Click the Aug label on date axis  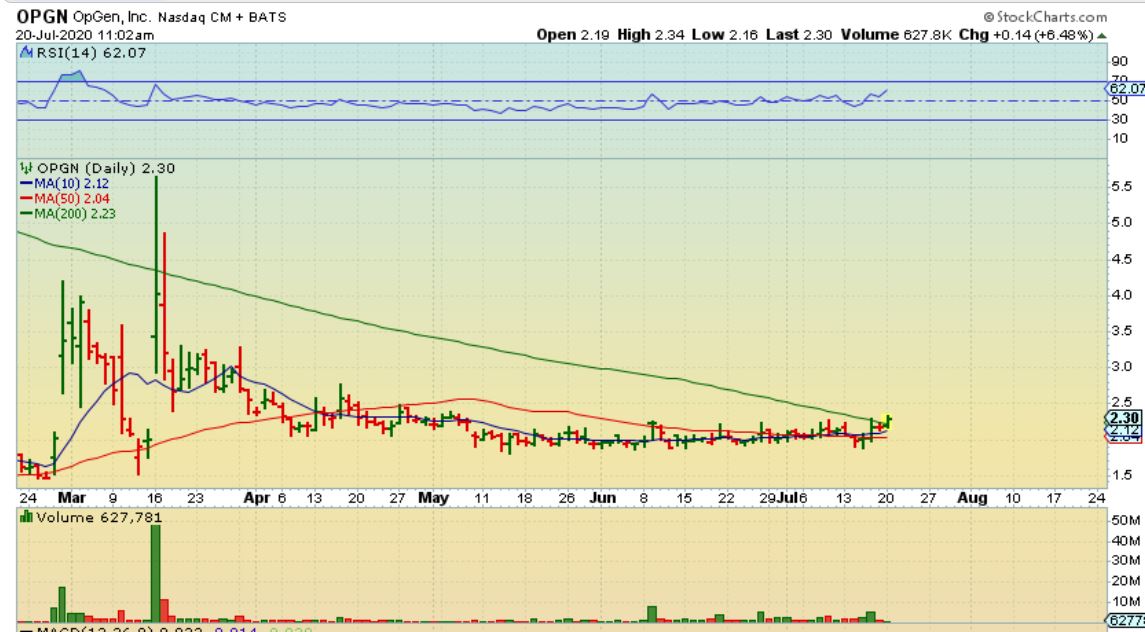(x=972, y=497)
